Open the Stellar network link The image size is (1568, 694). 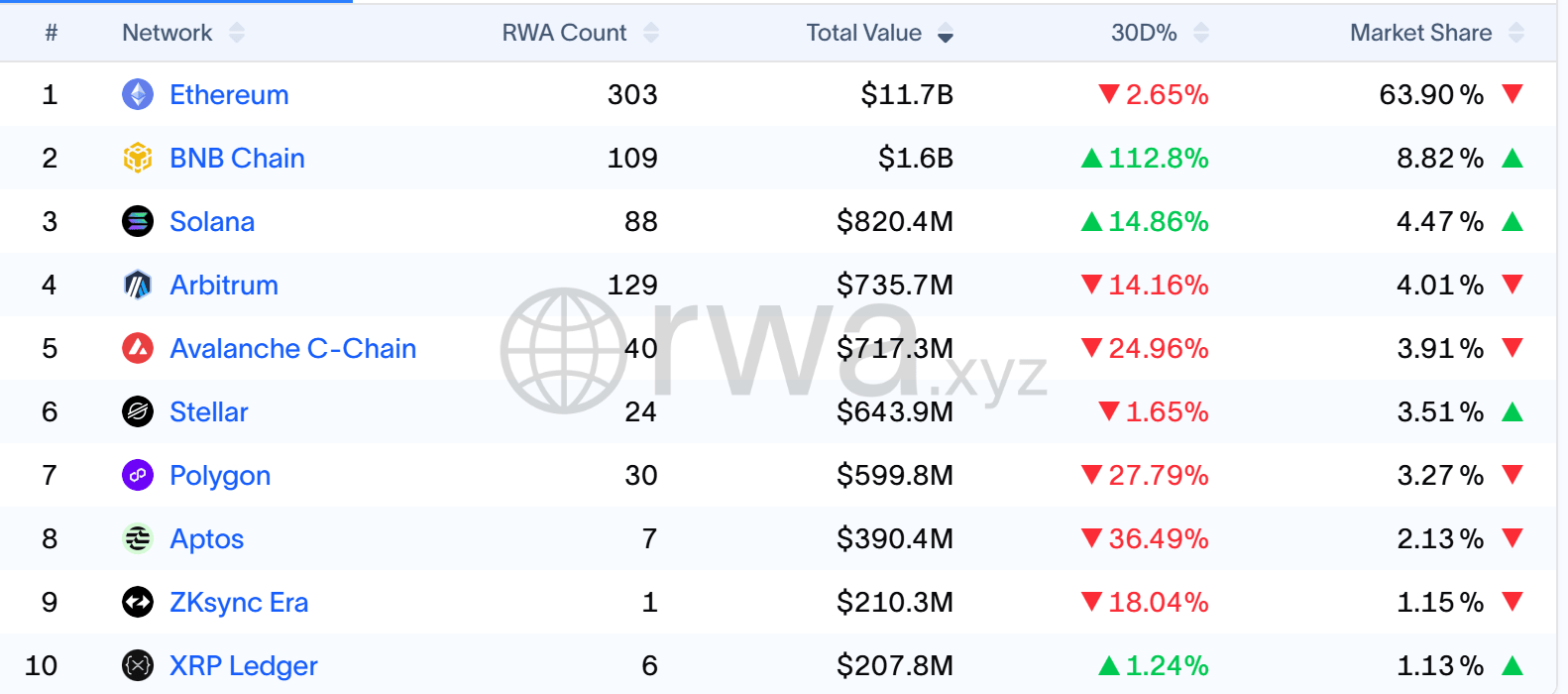click(x=209, y=411)
